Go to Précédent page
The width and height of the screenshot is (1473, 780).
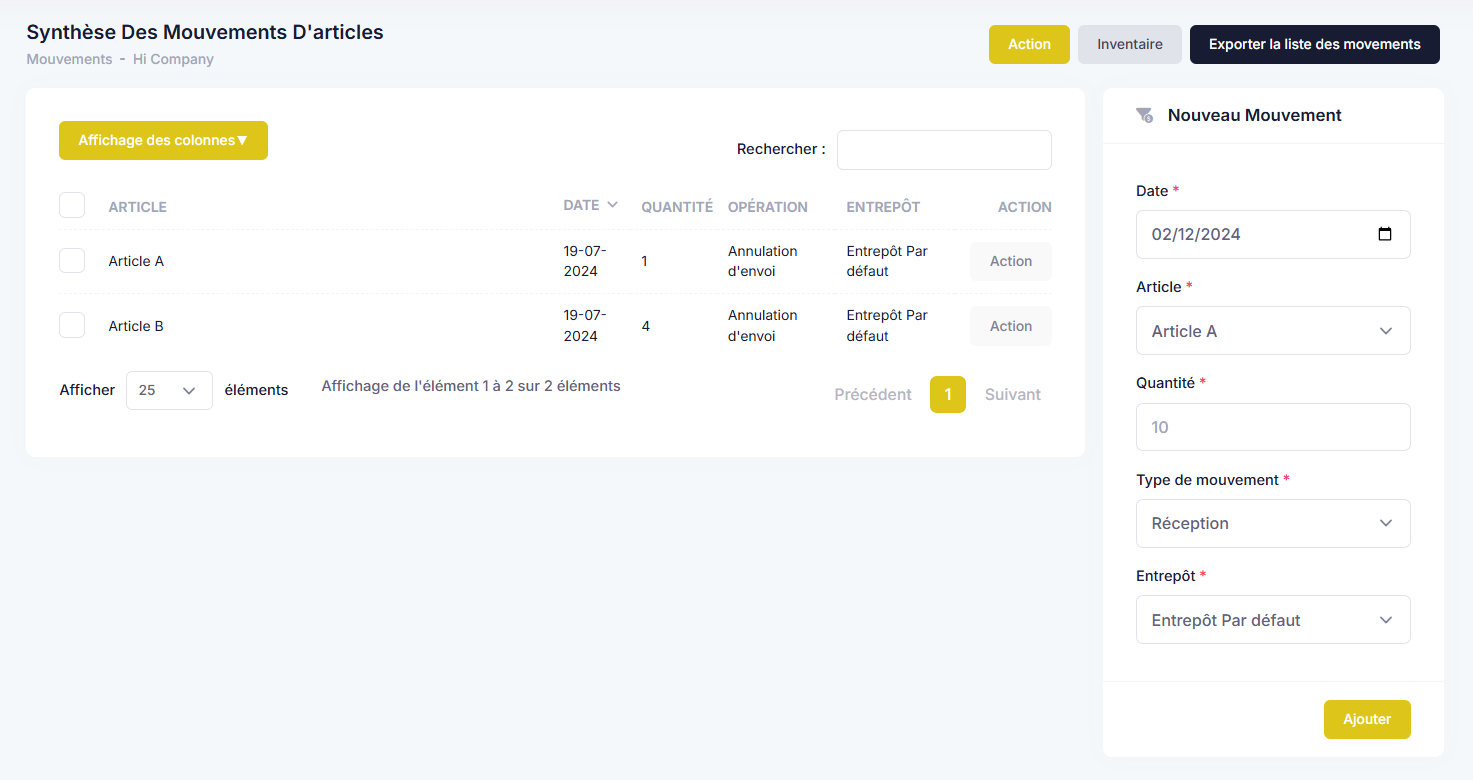(873, 394)
